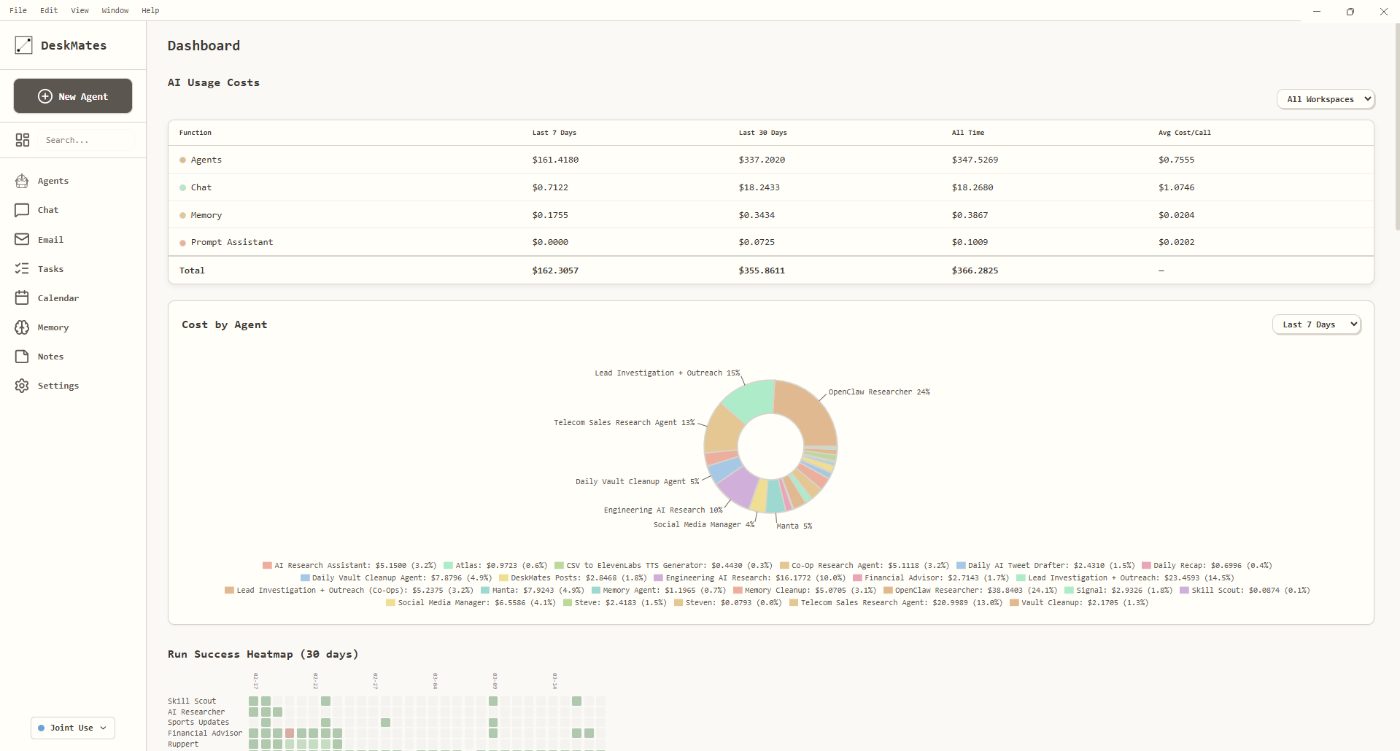Open the Notes document icon
The width and height of the screenshot is (1400, 751).
click(22, 356)
